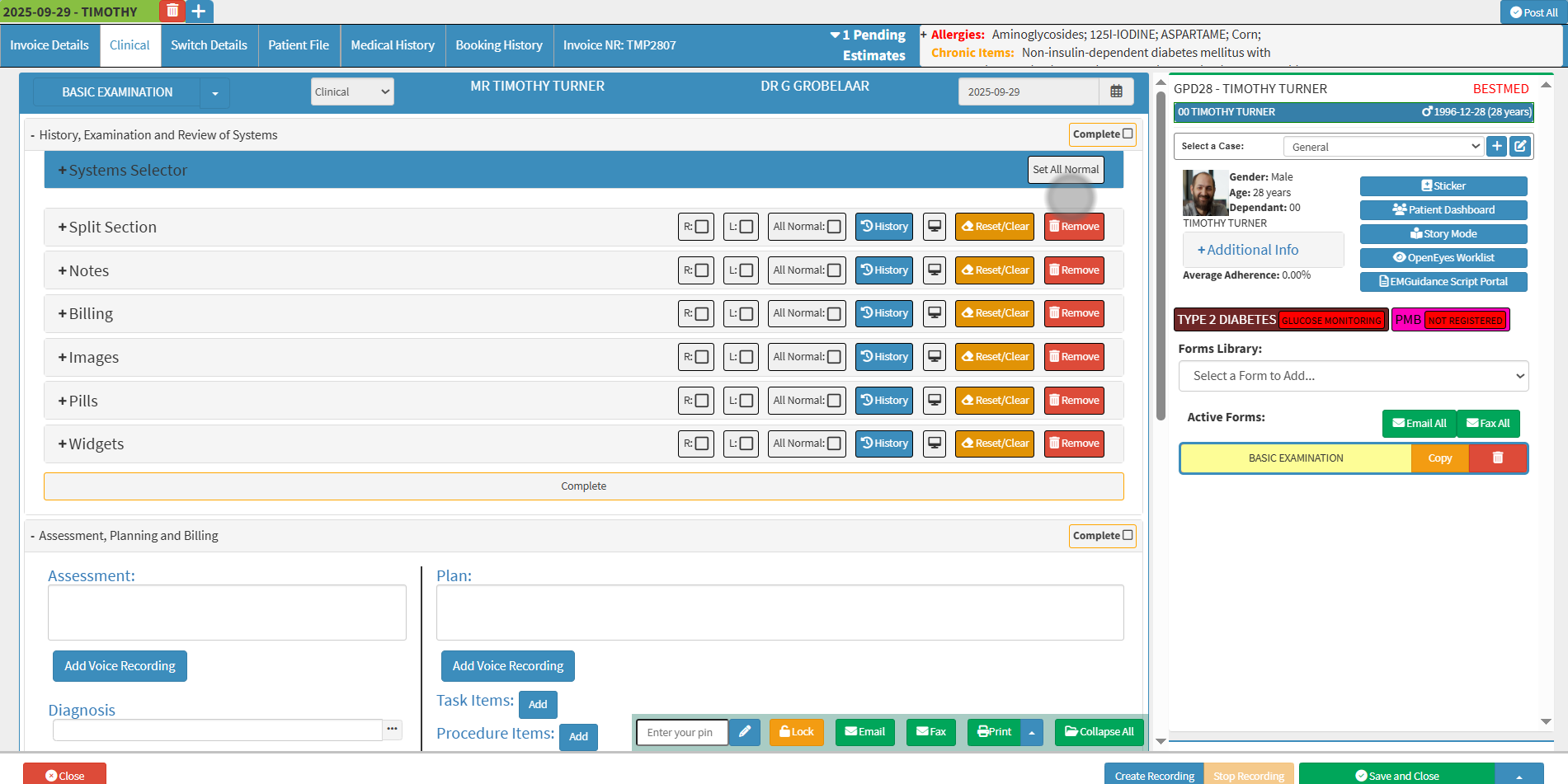
Task: Open the Select a Form to Add dropdown
Action: click(x=1353, y=376)
